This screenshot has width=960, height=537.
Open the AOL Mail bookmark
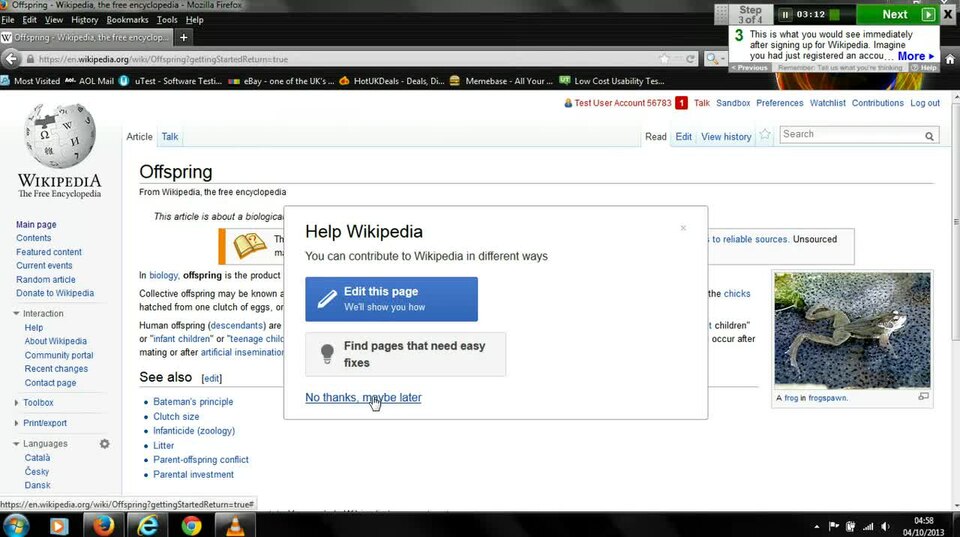(x=89, y=81)
